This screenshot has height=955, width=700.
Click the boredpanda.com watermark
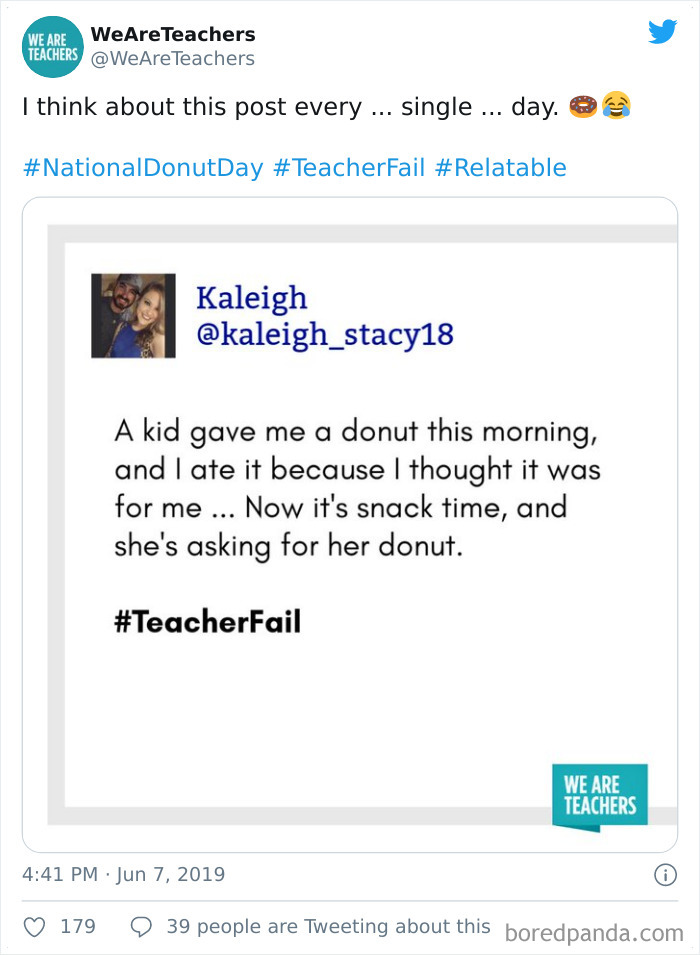pyautogui.click(x=597, y=929)
